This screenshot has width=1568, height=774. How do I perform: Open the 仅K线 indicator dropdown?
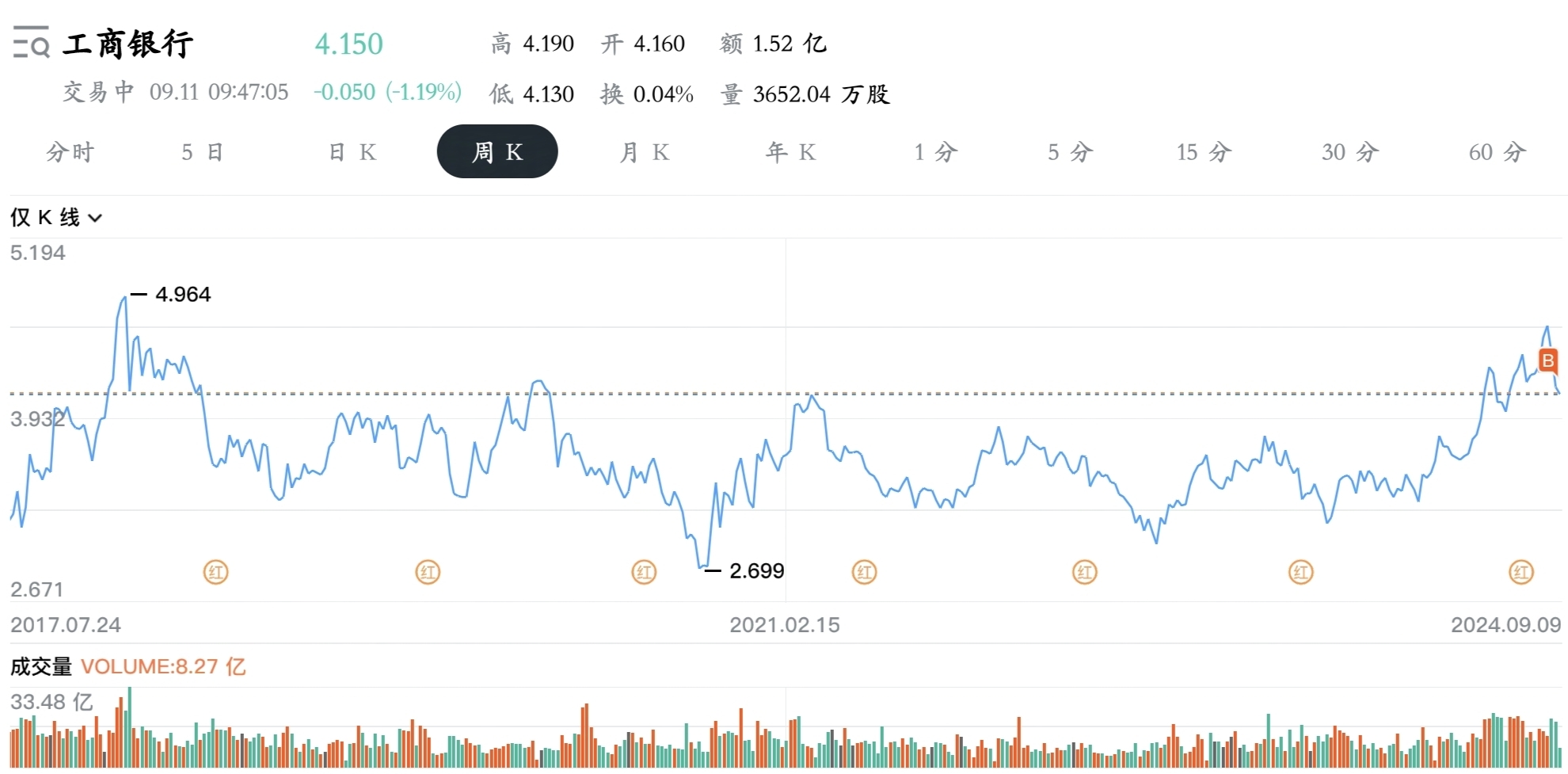coord(56,218)
